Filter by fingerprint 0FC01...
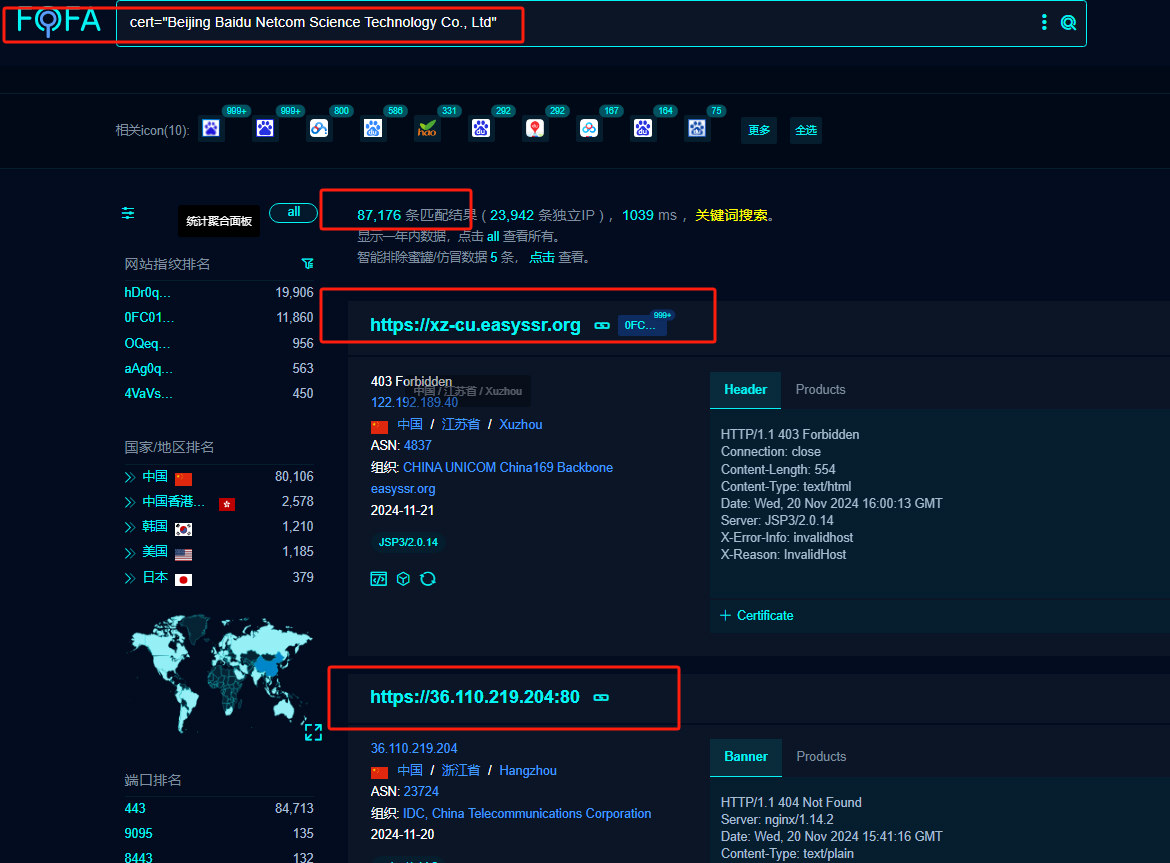Image resolution: width=1170 pixels, height=863 pixels. (x=149, y=318)
